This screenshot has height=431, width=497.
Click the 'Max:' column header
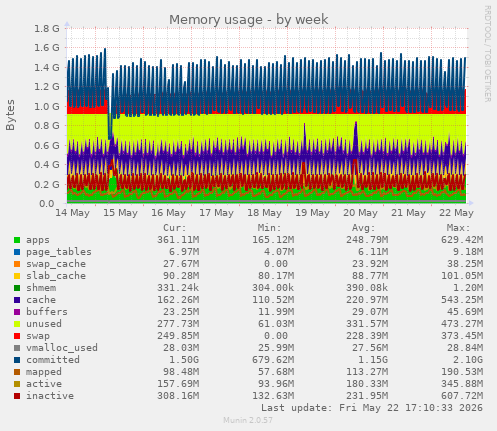pos(458,228)
